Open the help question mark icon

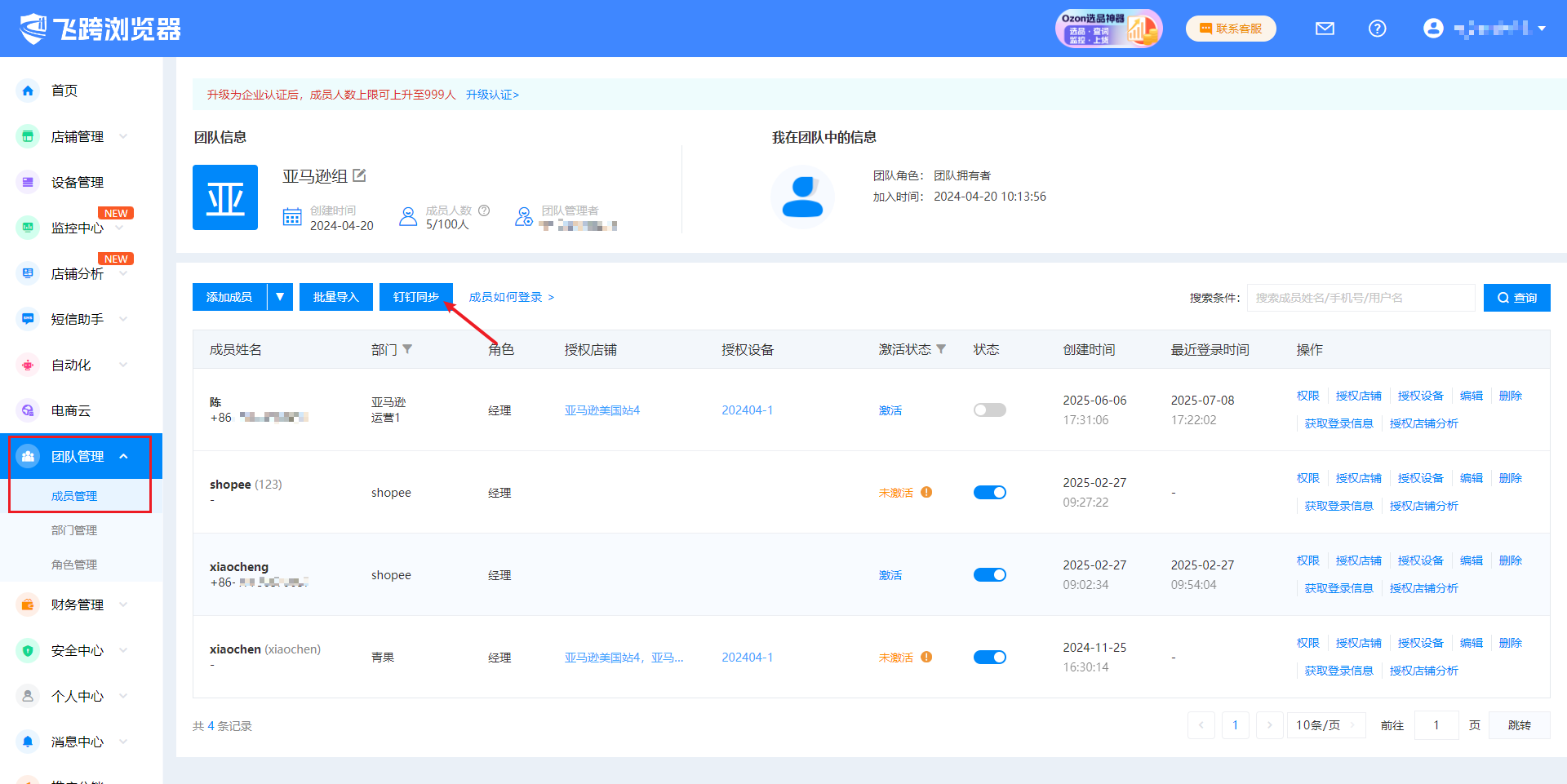click(x=1377, y=29)
